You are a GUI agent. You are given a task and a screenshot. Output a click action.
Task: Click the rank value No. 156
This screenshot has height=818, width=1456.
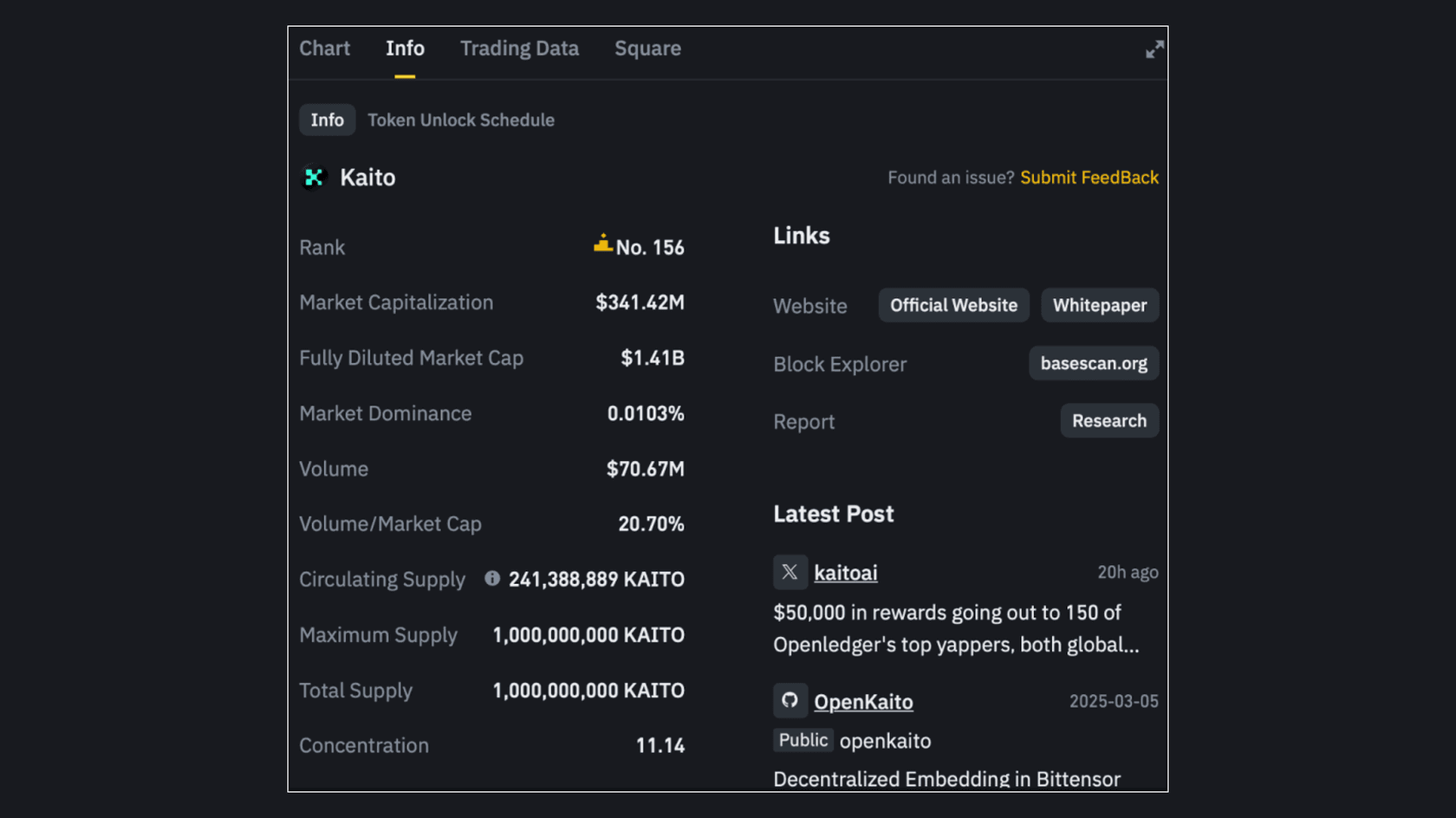(650, 248)
